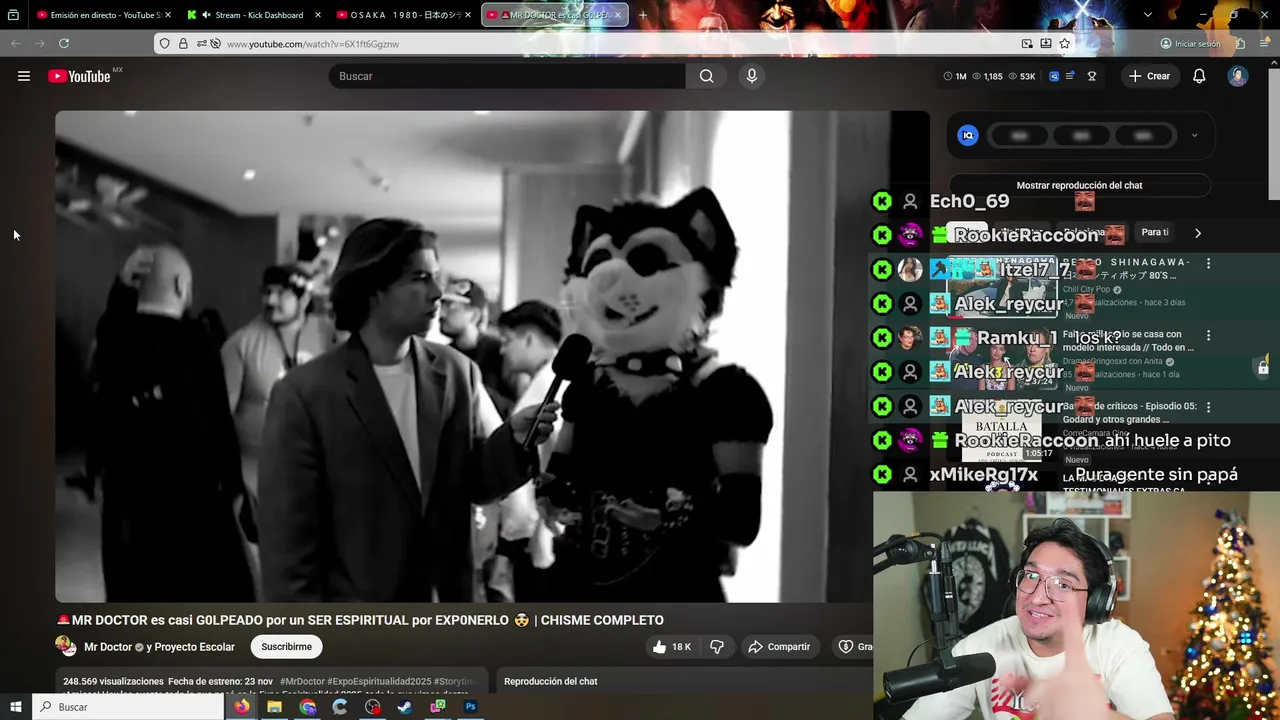Click the vidIQ 1M stat in header
This screenshot has height=720, width=1280.
[955, 76]
